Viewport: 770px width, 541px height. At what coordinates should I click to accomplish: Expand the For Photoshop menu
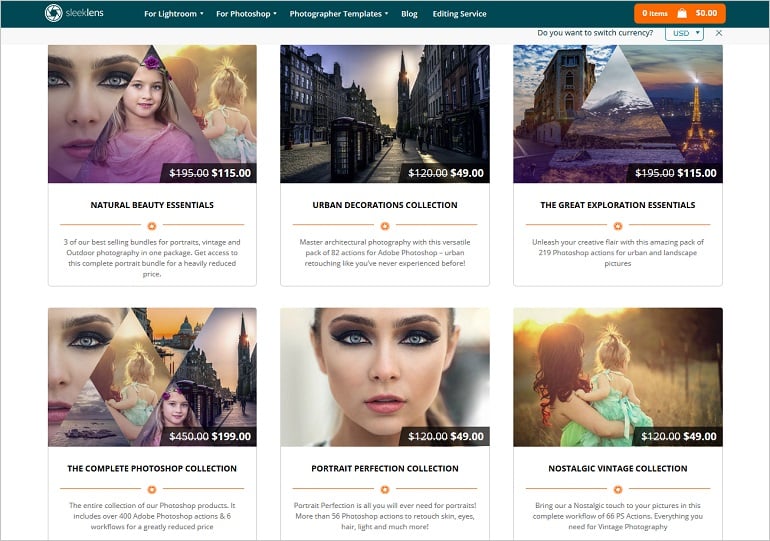click(247, 14)
